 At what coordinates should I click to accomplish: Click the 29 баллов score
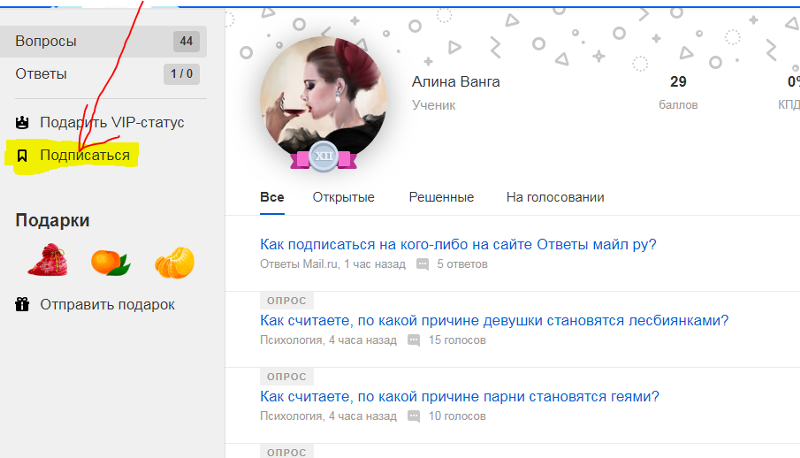[x=678, y=92]
